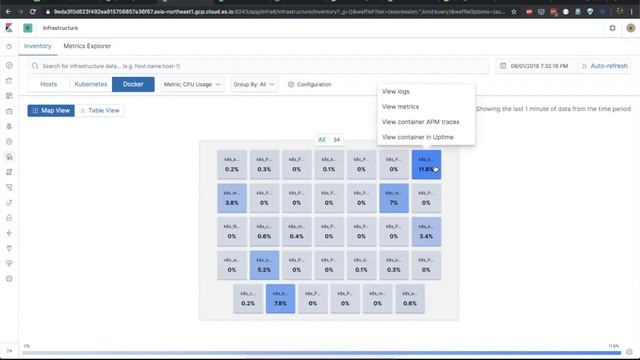Screen dimensions: 640x360
Task: Open the Kibana home logo
Action: 9,28
